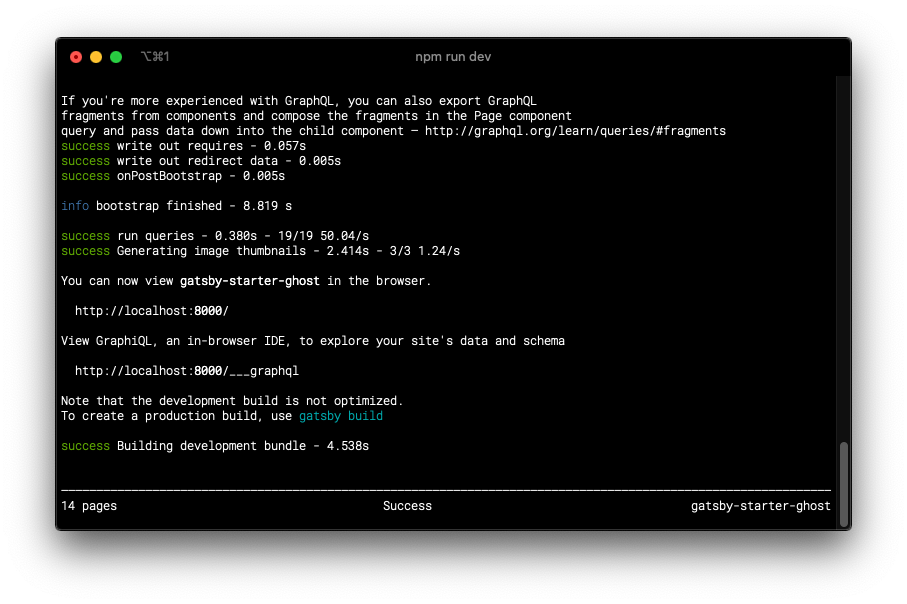This screenshot has height=604, width=907.
Task: Click the 'write out redirect data - 0.005s' line
Action: 201,161
